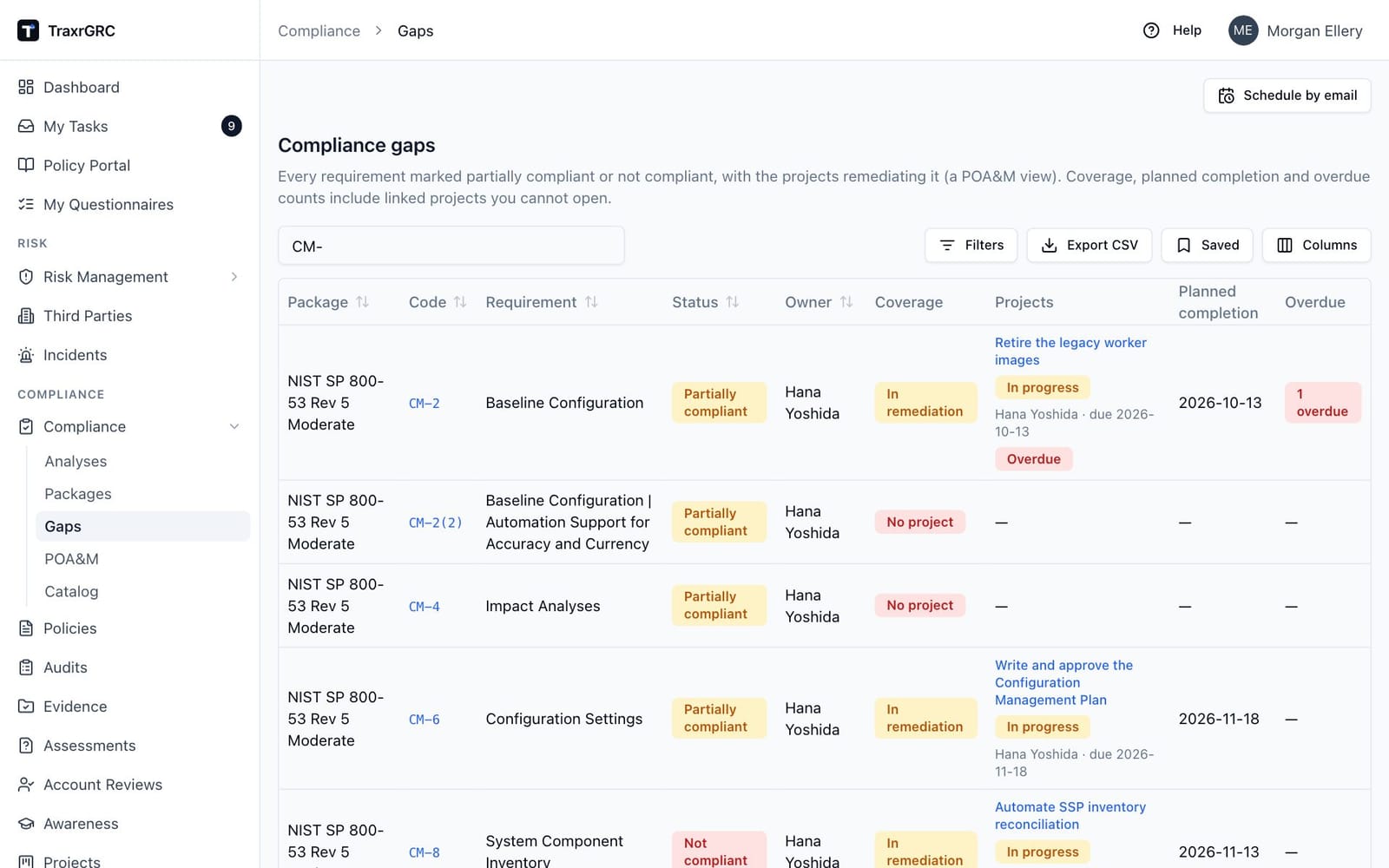Navigate to Compliance breadcrumb link
The height and width of the screenshot is (868, 1389).
319,30
